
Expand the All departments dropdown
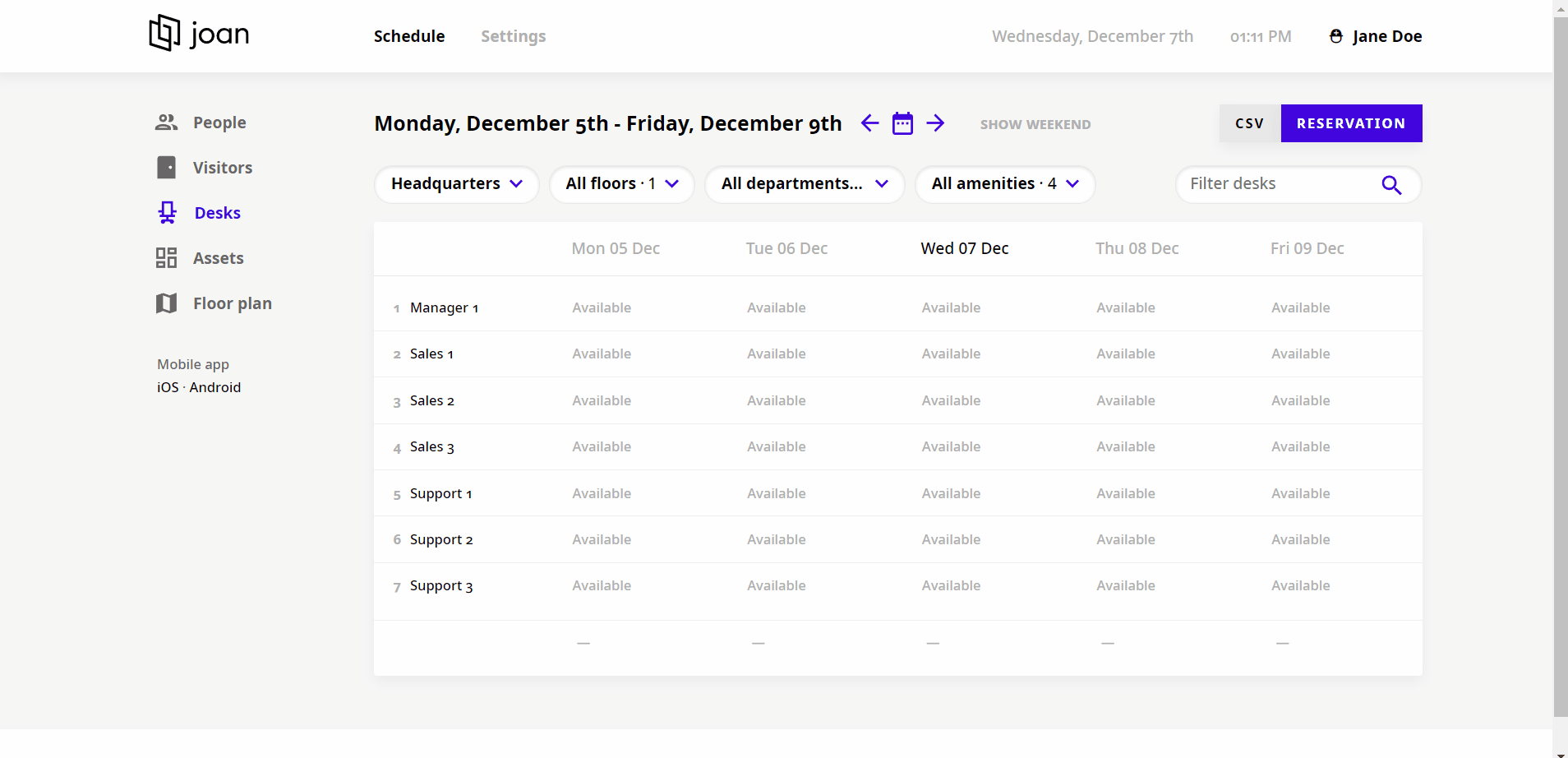804,184
